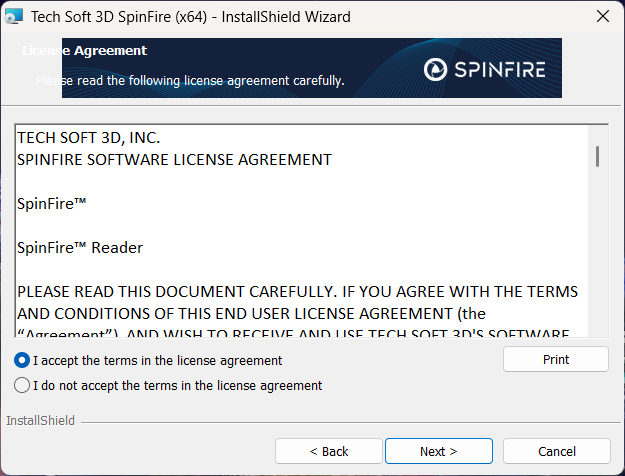Click the InstallShield label at bottom left
This screenshot has width=625, height=476.
(40, 421)
